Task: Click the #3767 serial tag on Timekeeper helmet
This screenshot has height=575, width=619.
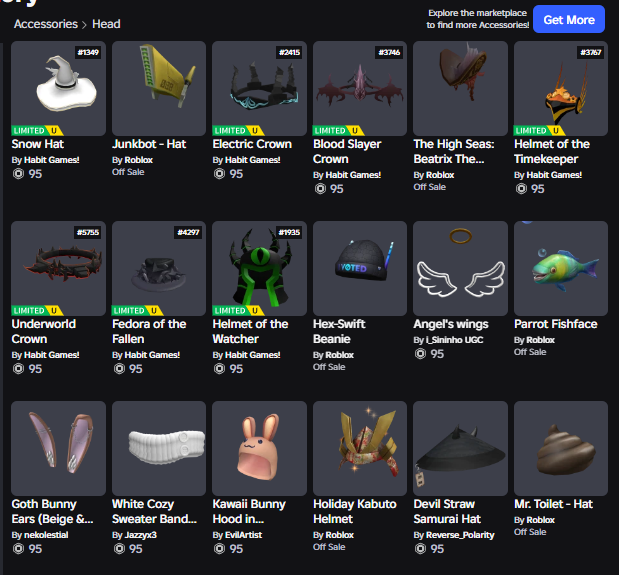Action: click(591, 52)
